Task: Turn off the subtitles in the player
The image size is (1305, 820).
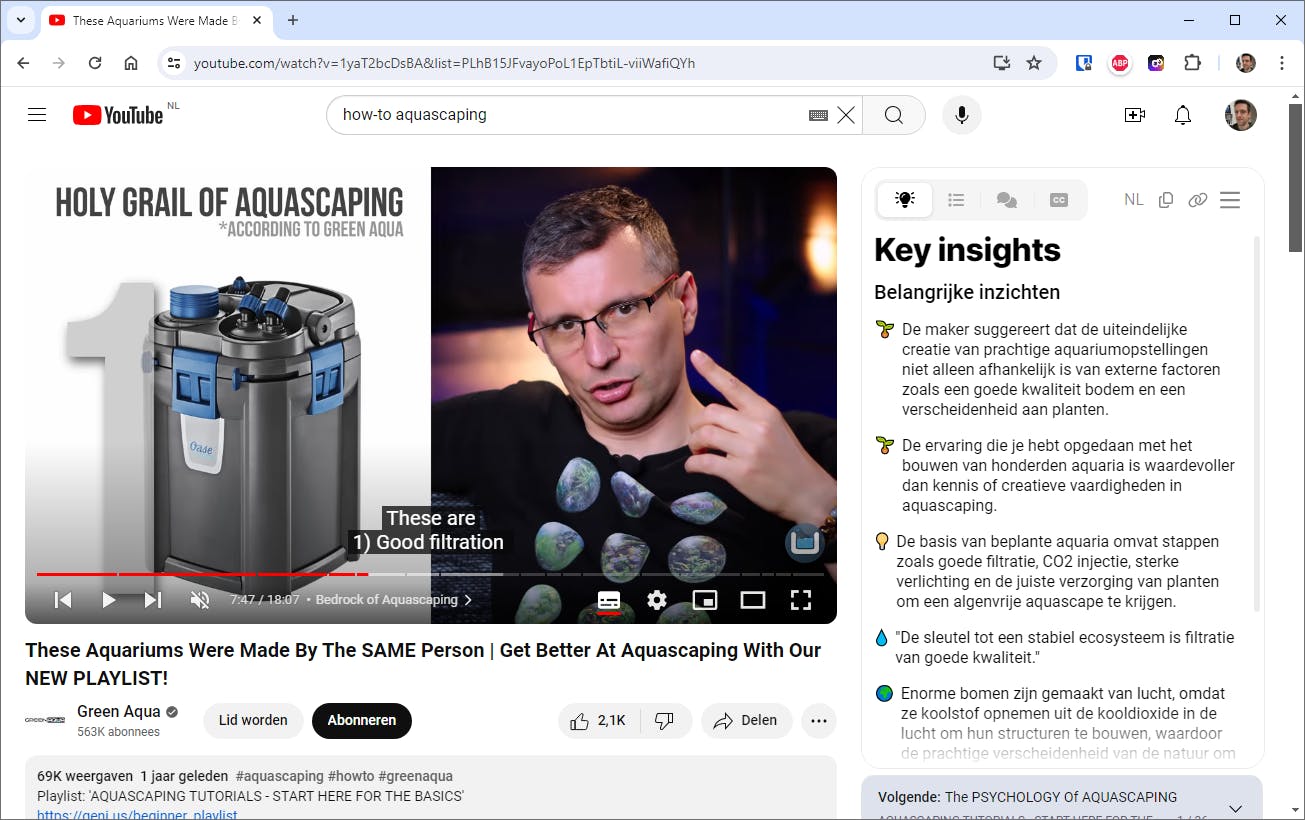Action: click(x=609, y=600)
